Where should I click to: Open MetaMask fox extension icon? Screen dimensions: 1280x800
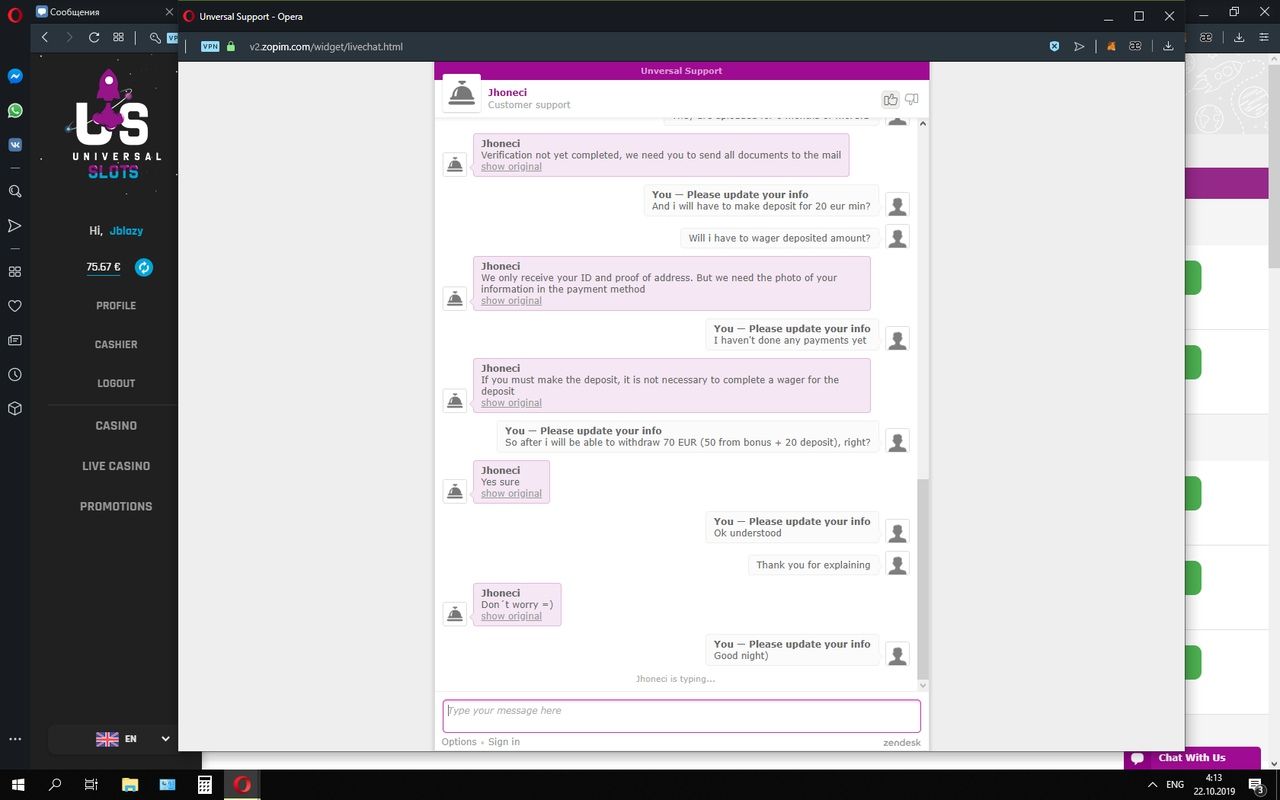point(1111,46)
